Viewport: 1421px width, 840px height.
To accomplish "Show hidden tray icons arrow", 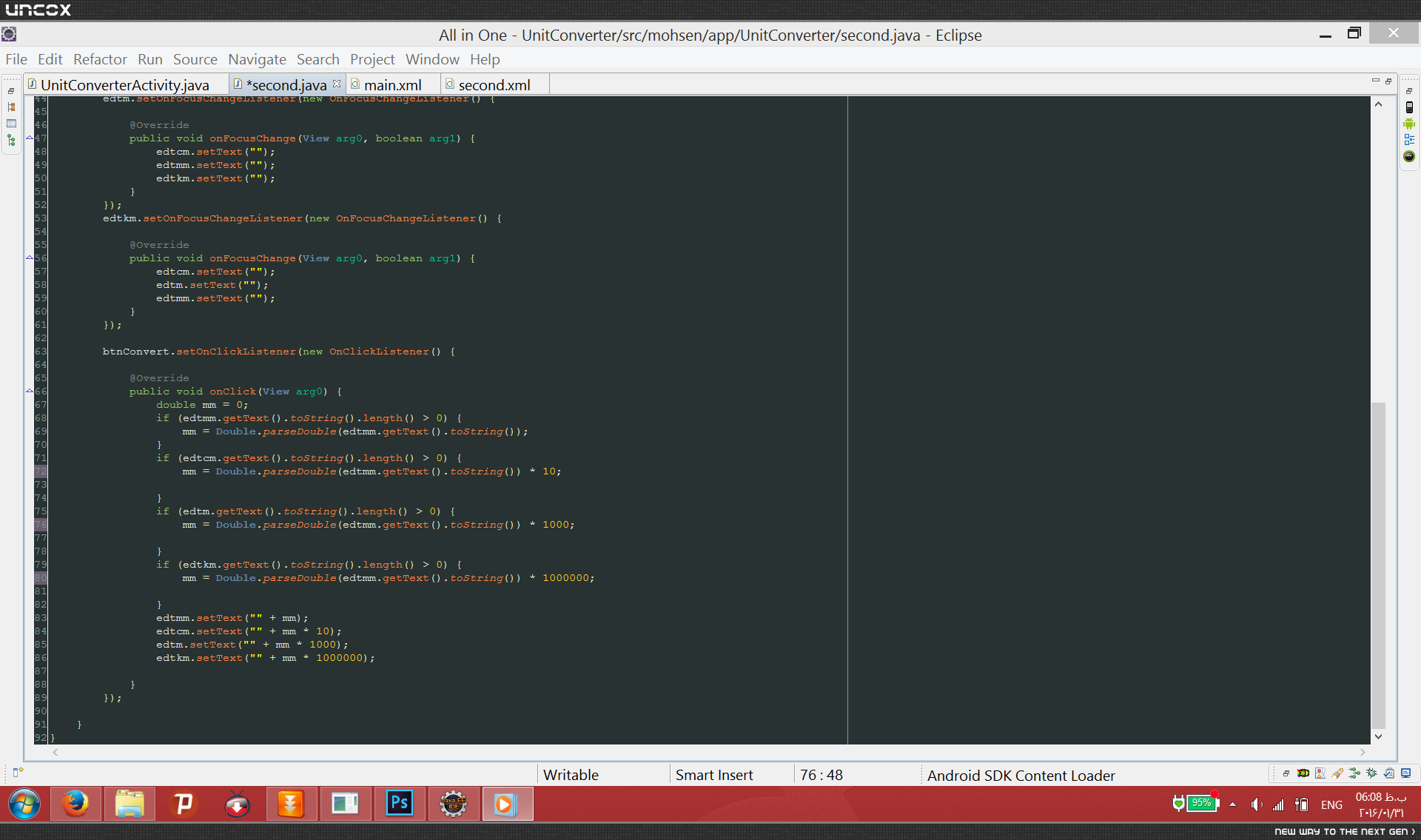I will click(1232, 804).
